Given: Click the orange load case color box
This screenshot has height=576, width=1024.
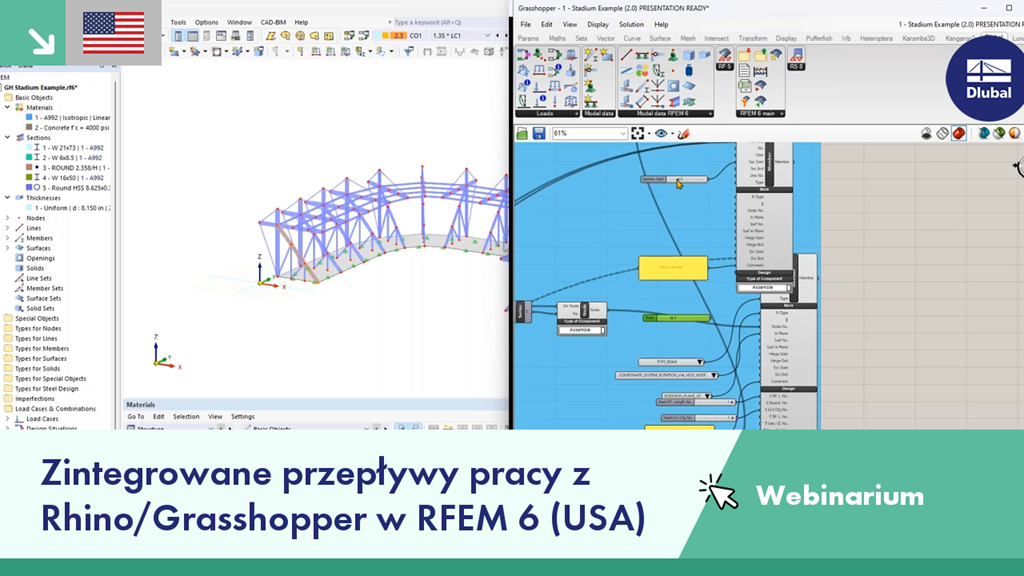Looking at the screenshot, I should pos(398,36).
